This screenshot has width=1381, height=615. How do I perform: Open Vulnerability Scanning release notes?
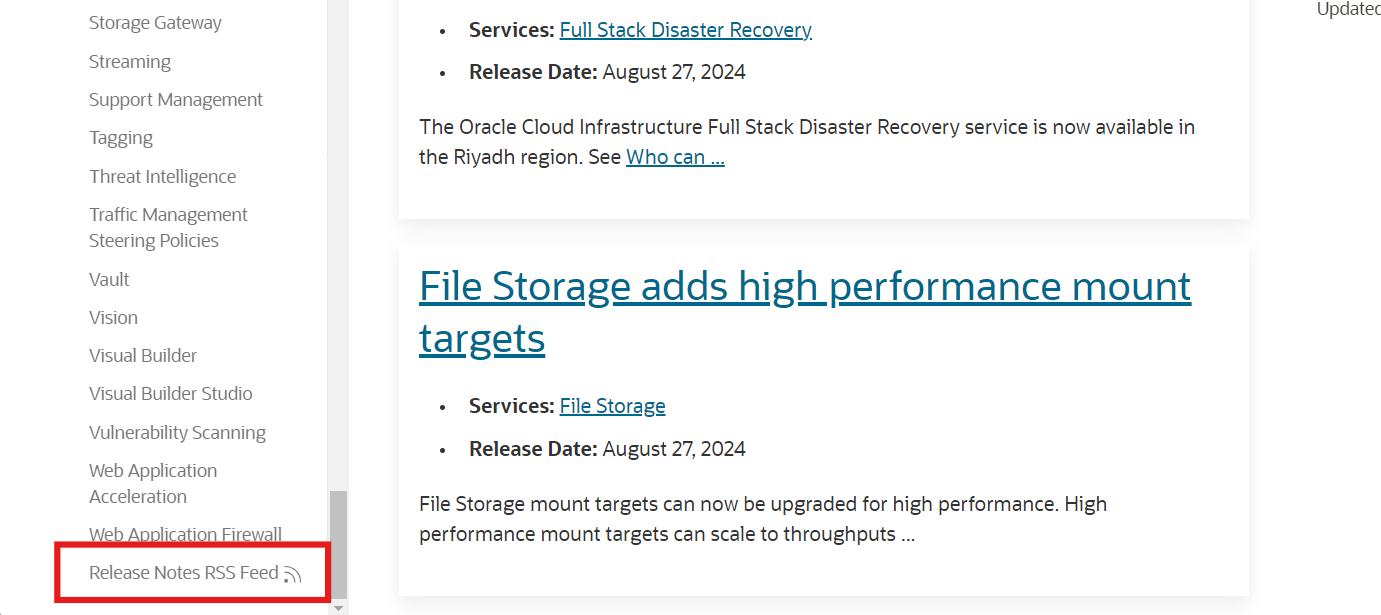(x=177, y=433)
